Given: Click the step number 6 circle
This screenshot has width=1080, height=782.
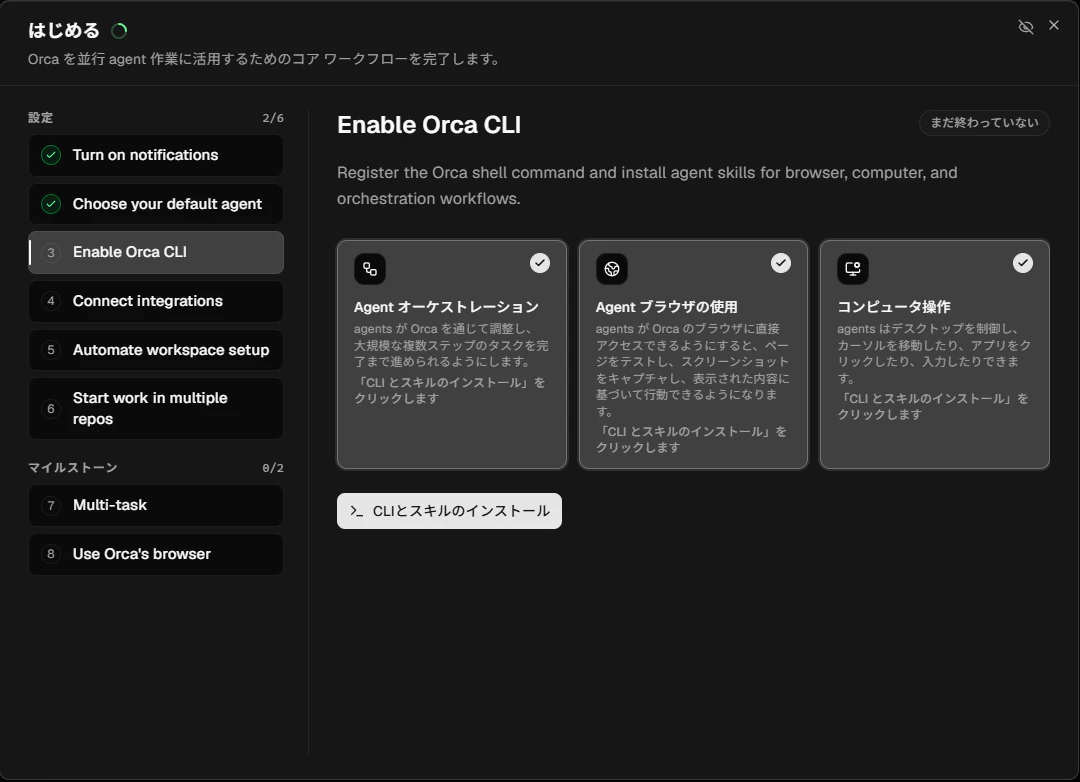Looking at the screenshot, I should 51,409.
